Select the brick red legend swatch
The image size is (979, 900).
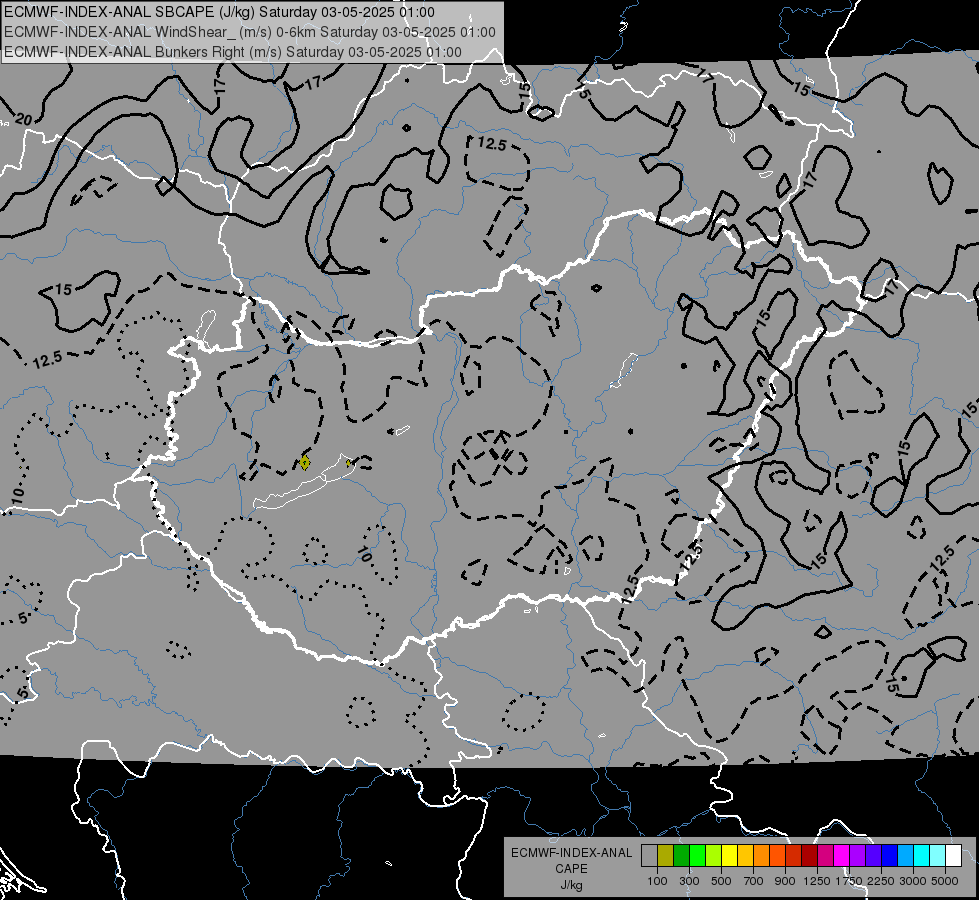tap(794, 855)
